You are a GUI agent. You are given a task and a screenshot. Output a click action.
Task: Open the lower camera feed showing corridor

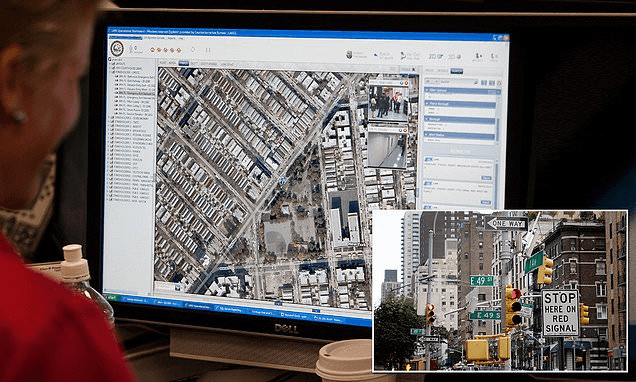click(x=387, y=150)
